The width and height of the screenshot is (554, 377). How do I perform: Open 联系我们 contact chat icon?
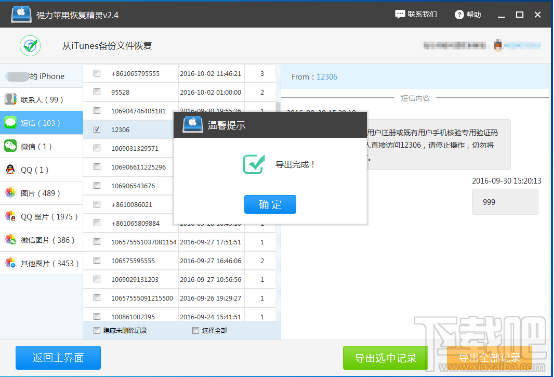(400, 14)
